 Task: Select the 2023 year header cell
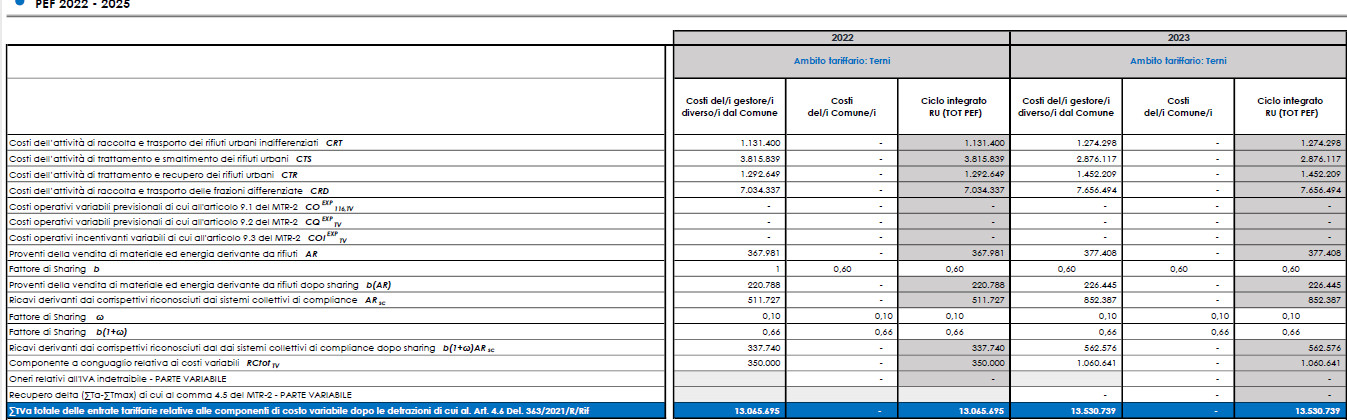pos(1178,37)
